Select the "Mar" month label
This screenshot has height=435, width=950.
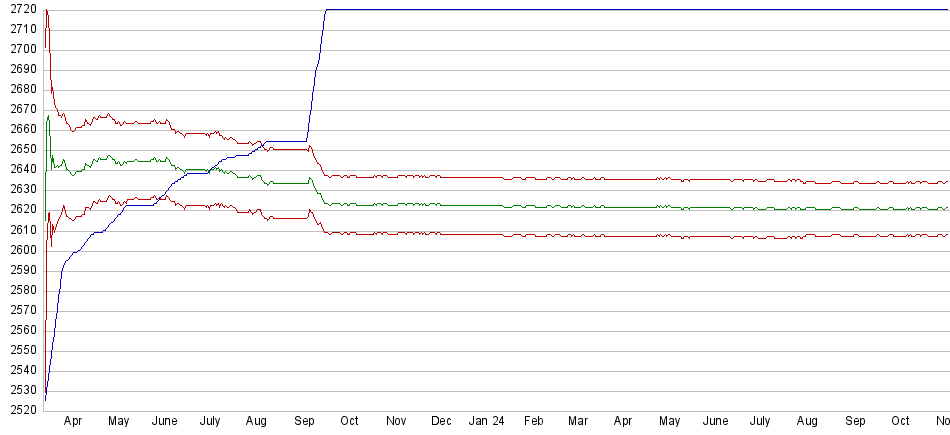pyautogui.click(x=578, y=422)
